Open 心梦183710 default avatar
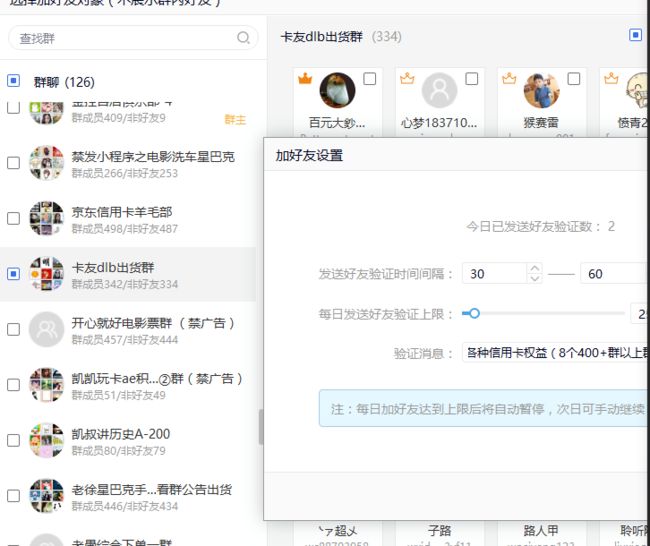The image size is (650, 546). point(439,90)
